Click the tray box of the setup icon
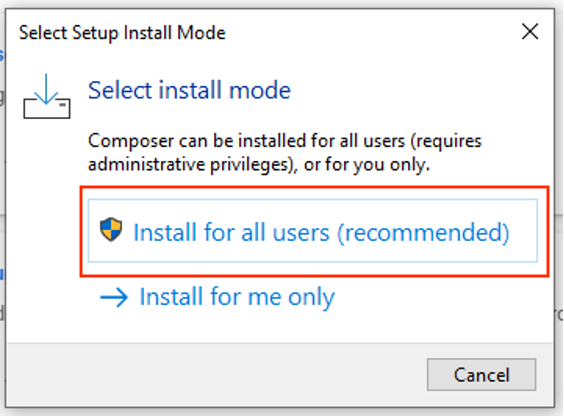The width and height of the screenshot is (564, 416). pyautogui.click(x=47, y=108)
